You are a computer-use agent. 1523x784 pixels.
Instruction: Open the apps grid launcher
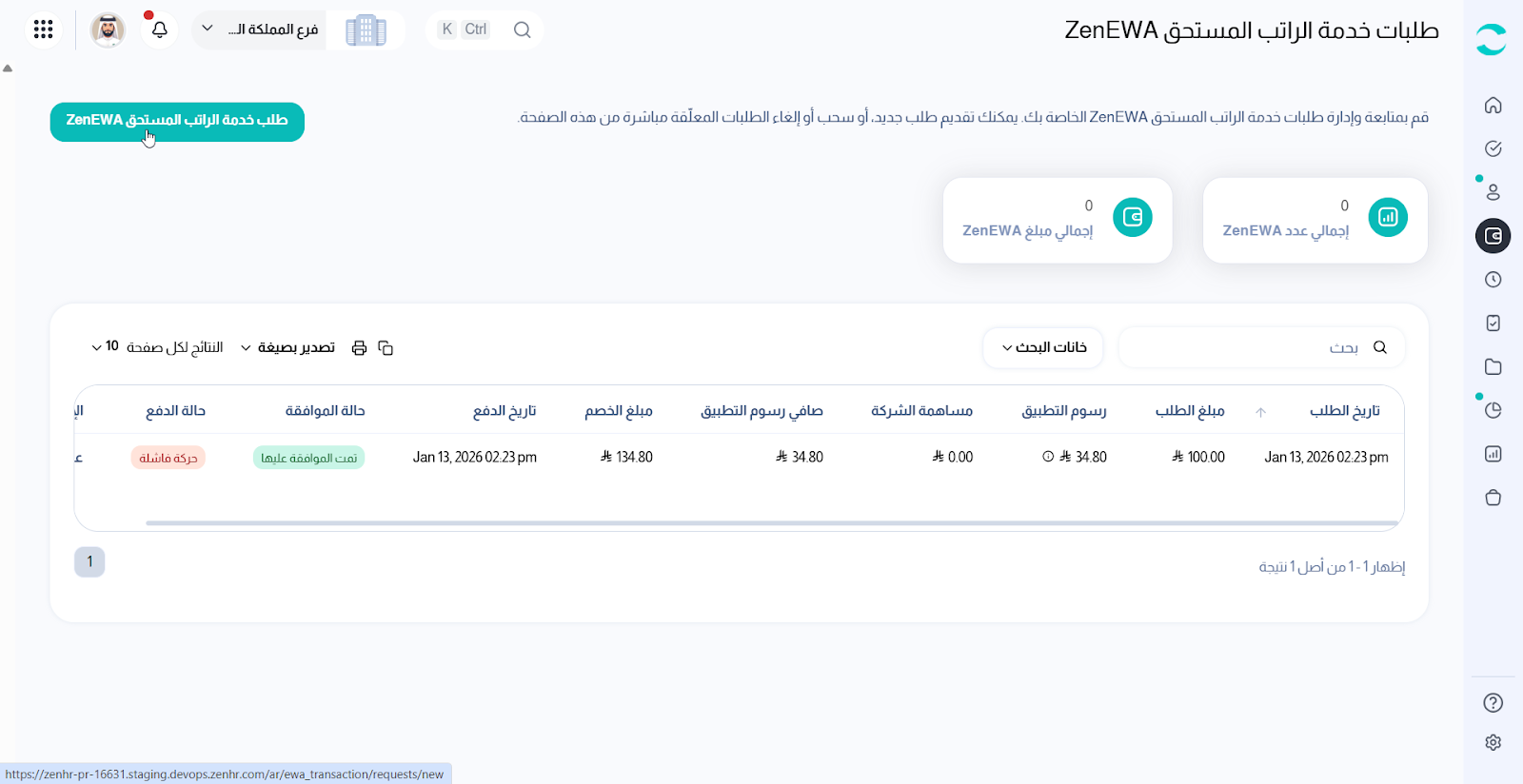coord(43,29)
